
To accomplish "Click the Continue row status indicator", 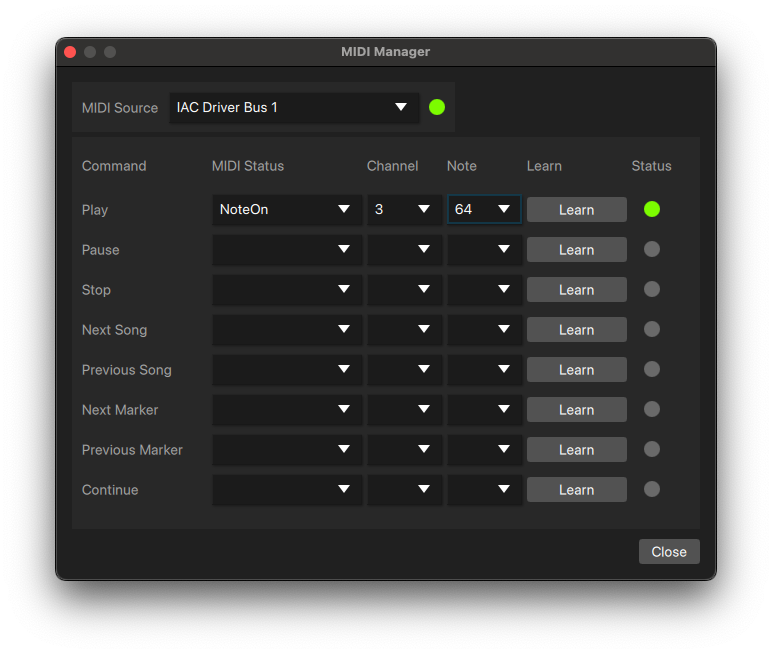I will click(652, 490).
